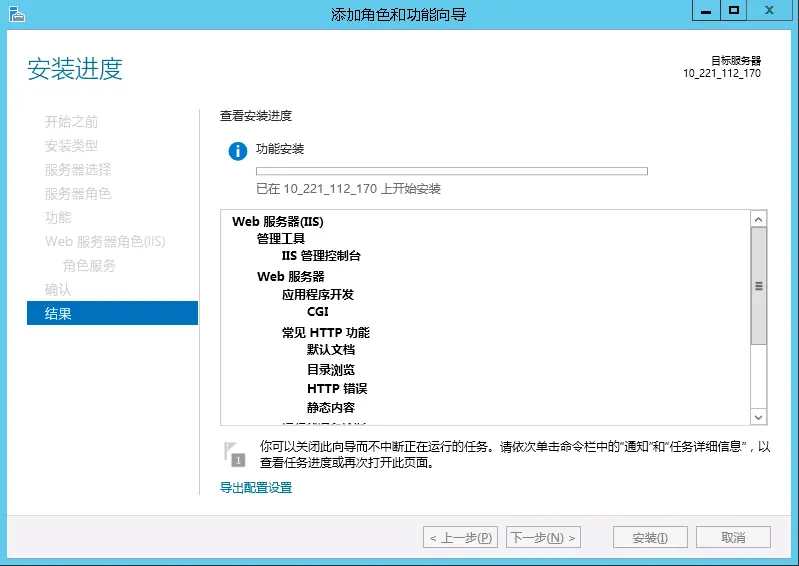799x566 pixels.
Task: Select HTTP 错误 entry
Action: pos(337,389)
